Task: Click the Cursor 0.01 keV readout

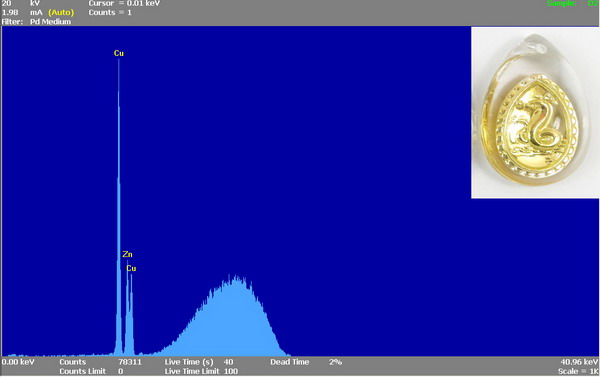Action: coord(124,3)
